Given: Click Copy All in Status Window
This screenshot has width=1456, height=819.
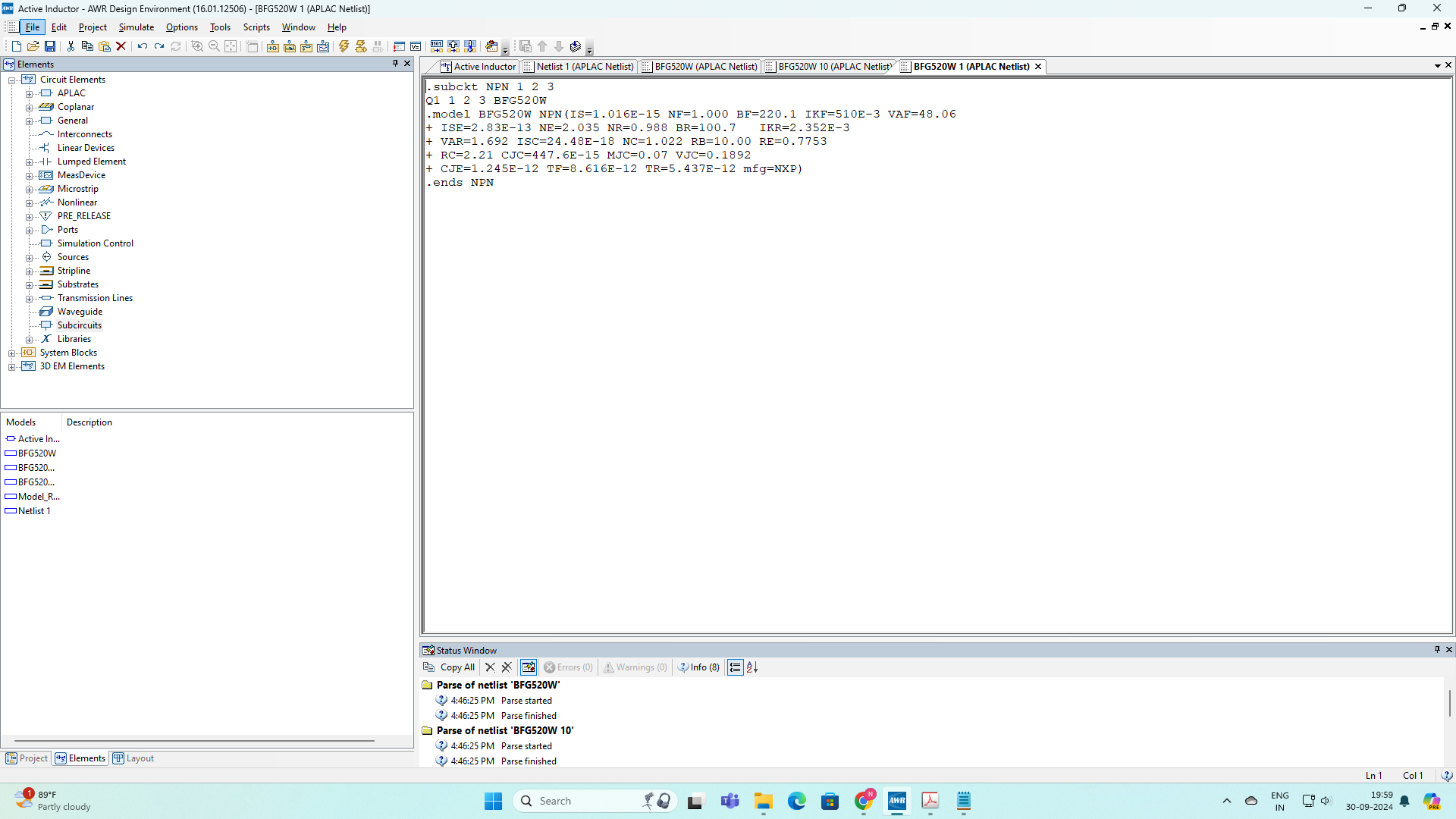Looking at the screenshot, I should point(449,667).
